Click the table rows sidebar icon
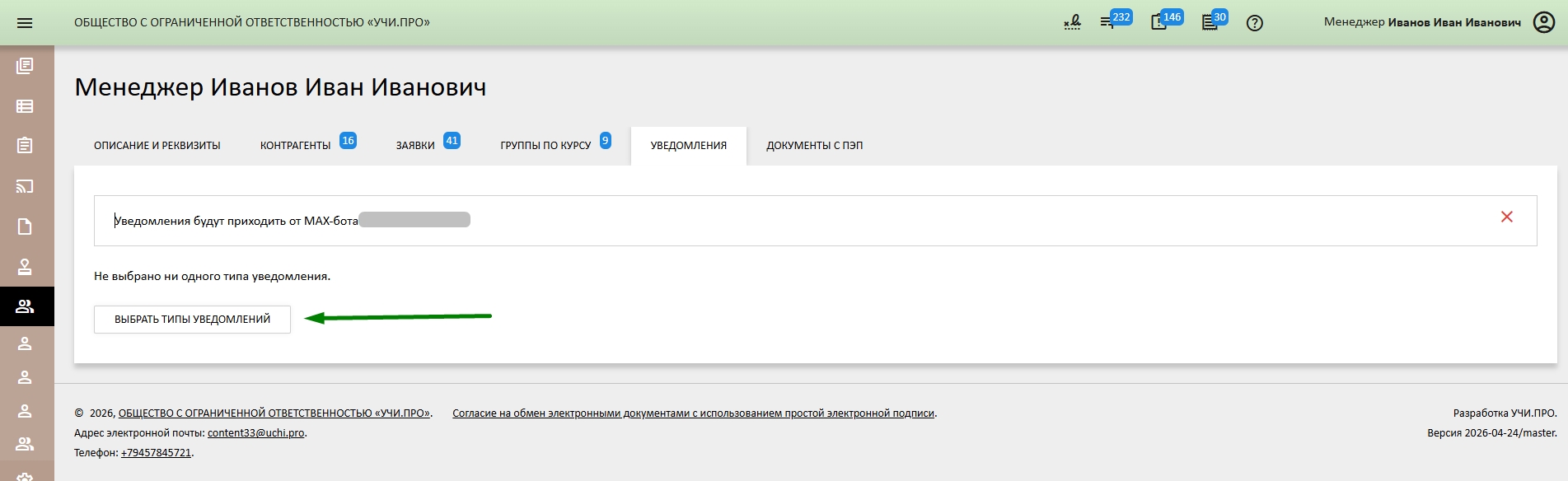The image size is (1568, 481). coord(25,106)
